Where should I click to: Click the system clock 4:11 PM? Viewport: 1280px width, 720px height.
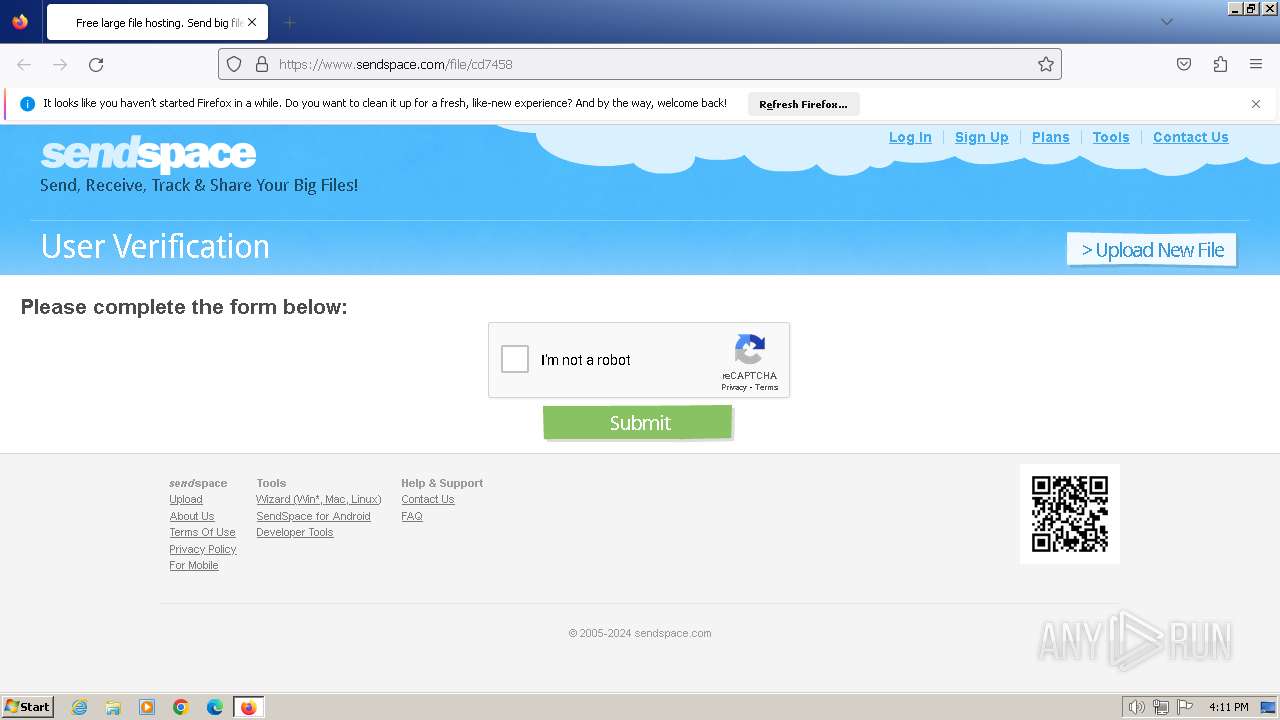(x=1228, y=707)
